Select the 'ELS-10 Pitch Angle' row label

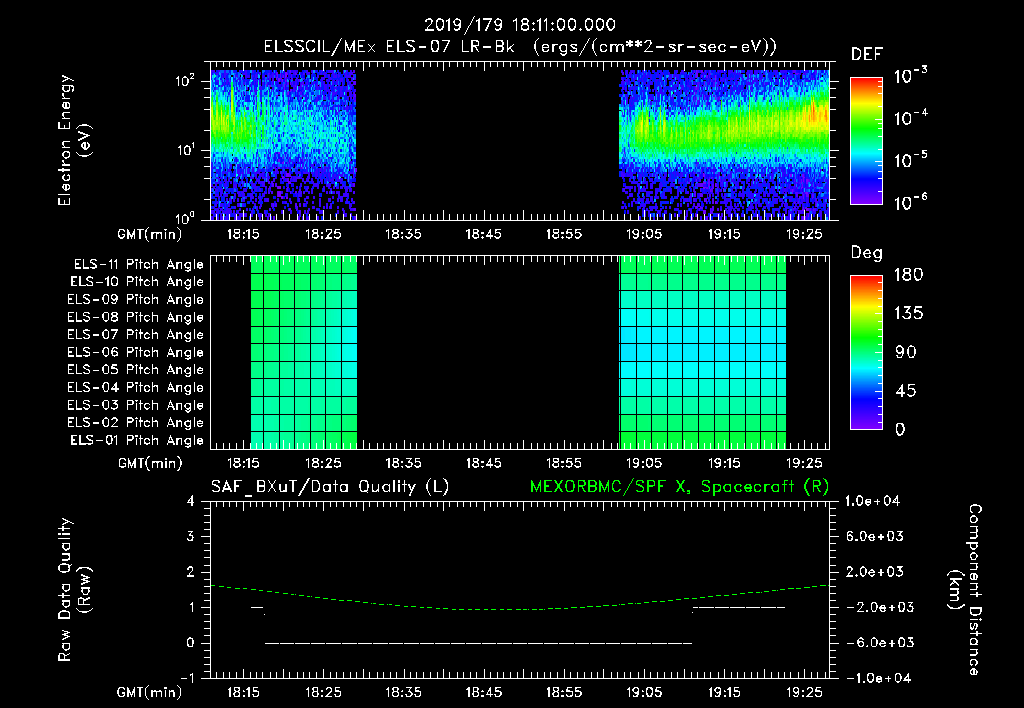(137, 282)
